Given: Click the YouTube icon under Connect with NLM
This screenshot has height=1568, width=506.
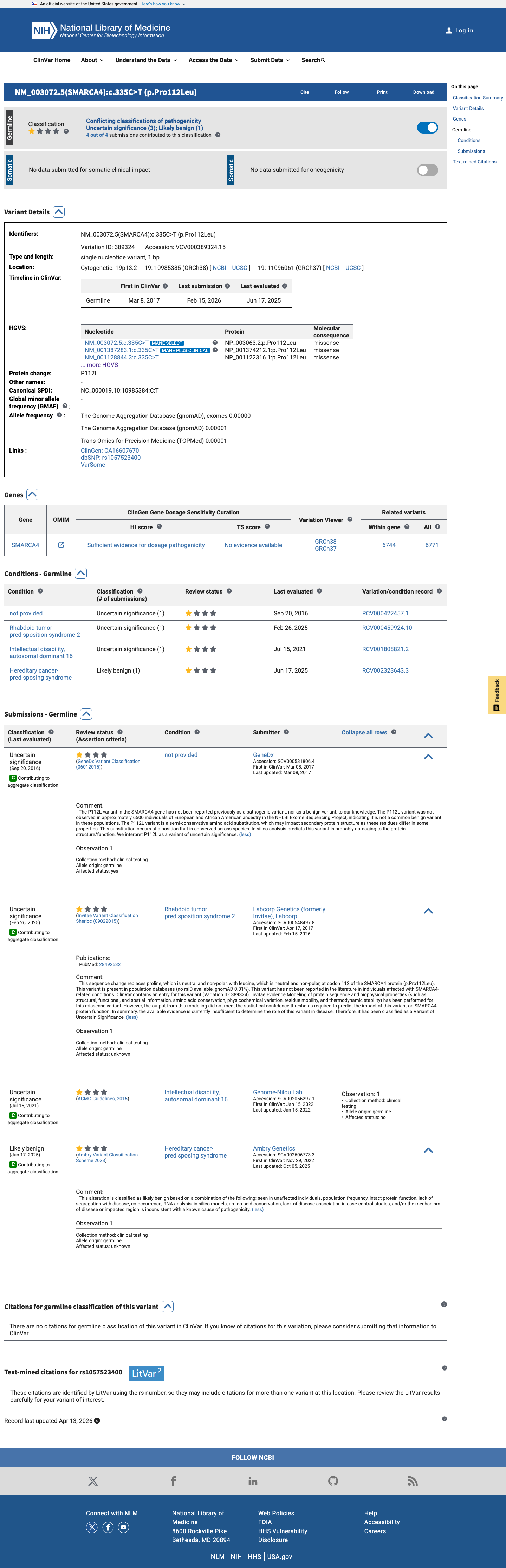Looking at the screenshot, I should click(x=124, y=1527).
